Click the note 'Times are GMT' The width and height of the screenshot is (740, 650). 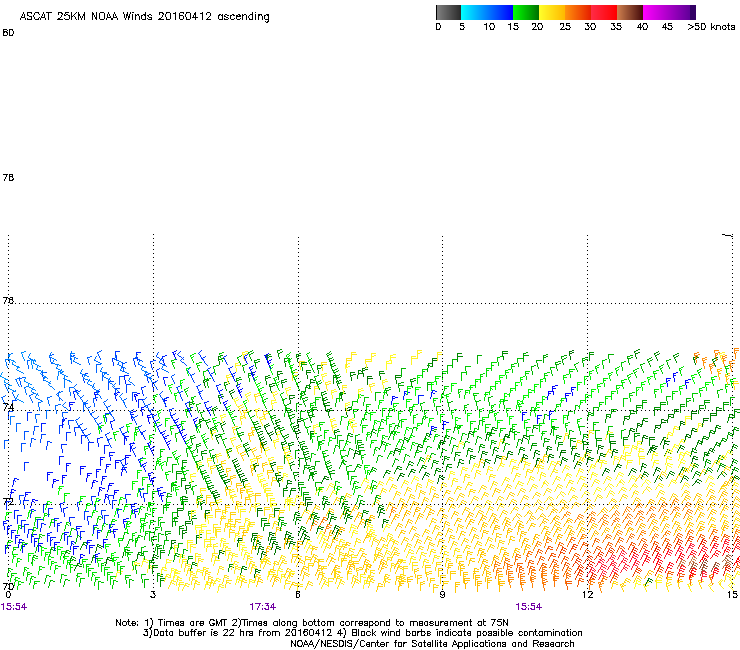coord(193,623)
